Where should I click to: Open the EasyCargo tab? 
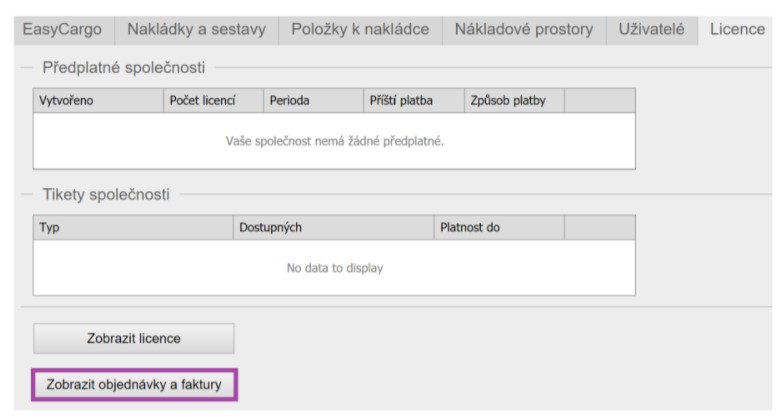[x=62, y=30]
